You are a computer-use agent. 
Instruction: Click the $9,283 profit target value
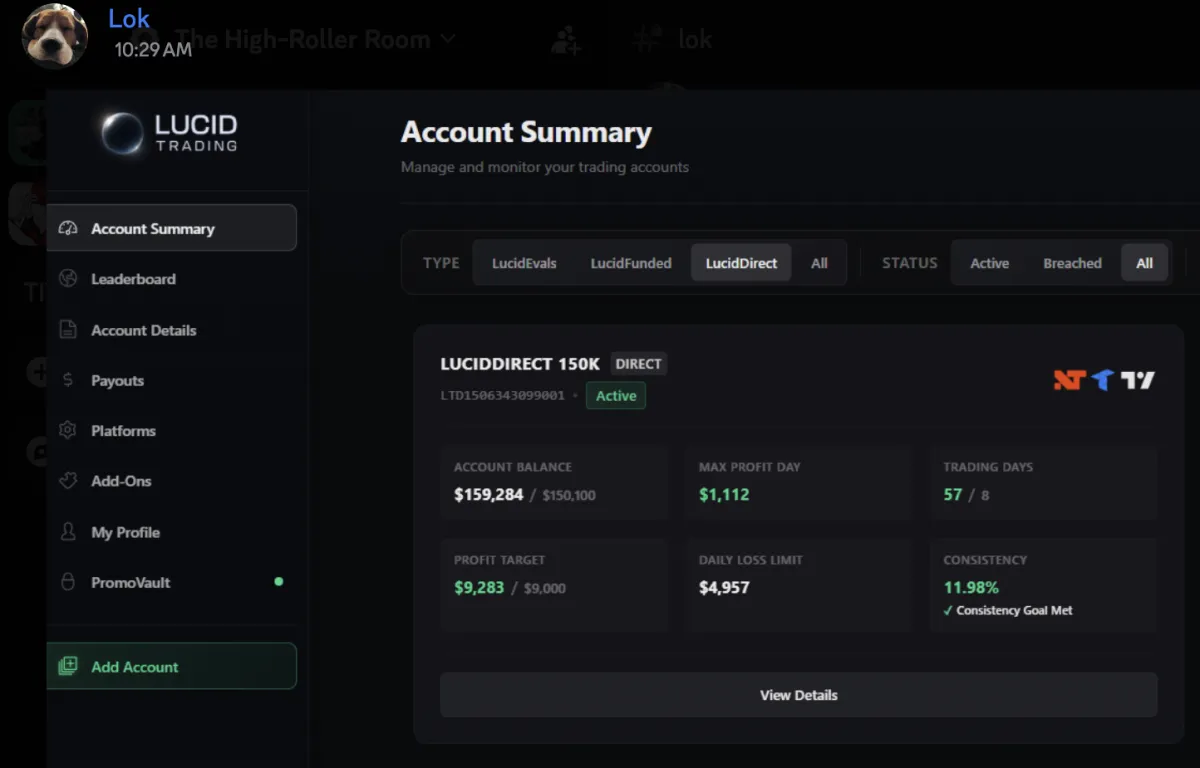pos(479,587)
